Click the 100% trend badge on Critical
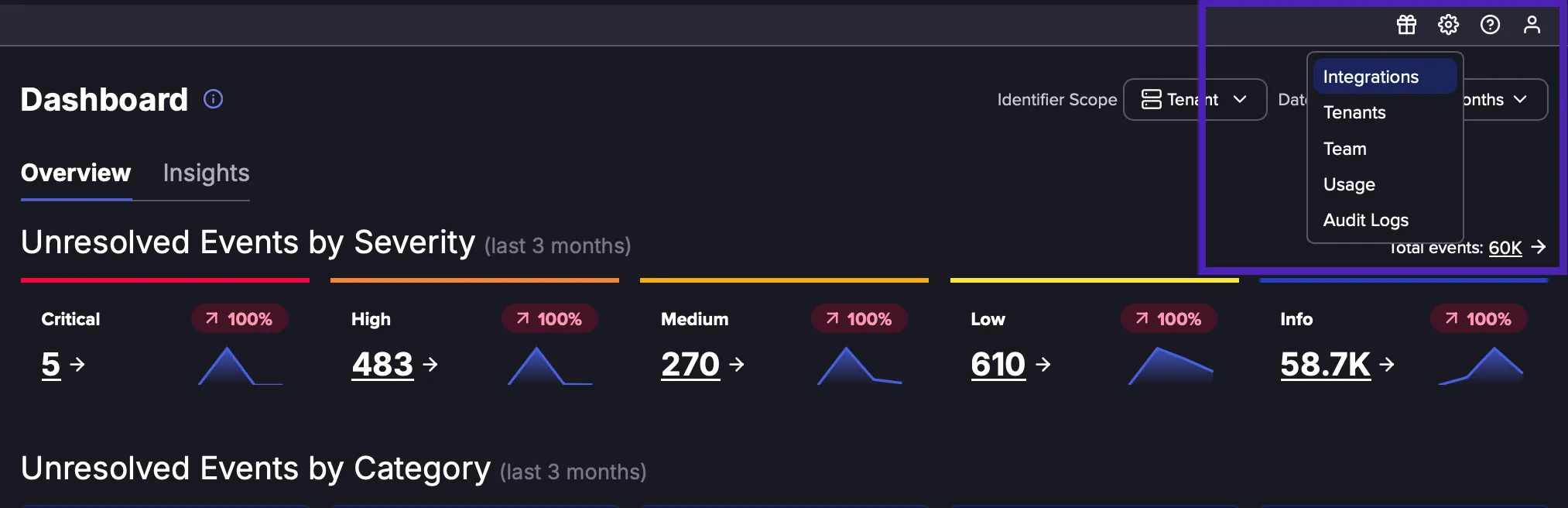Viewport: 1568px width, 508px height. [239, 319]
